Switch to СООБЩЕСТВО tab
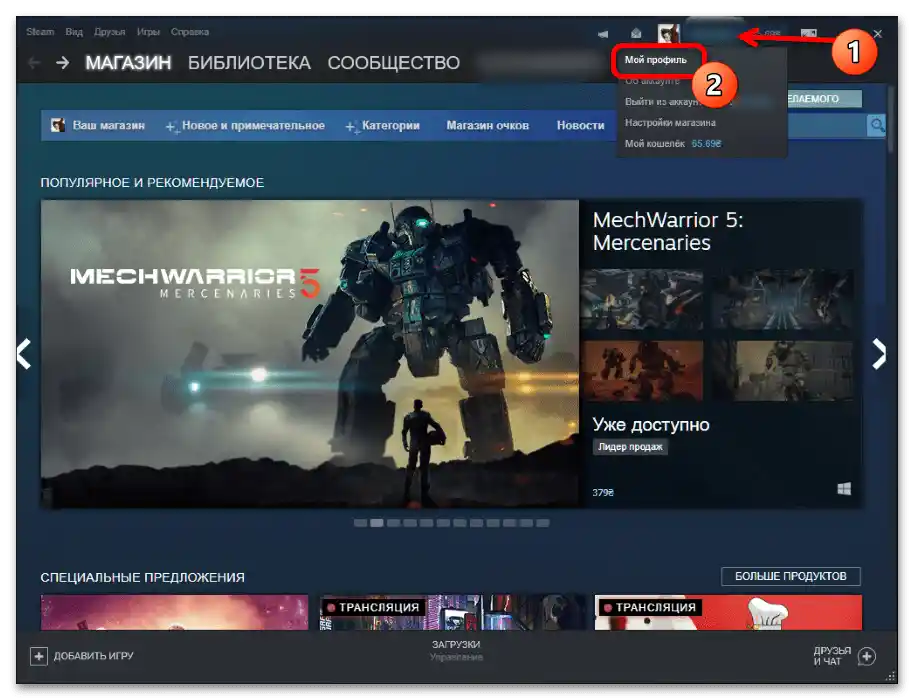 (393, 62)
